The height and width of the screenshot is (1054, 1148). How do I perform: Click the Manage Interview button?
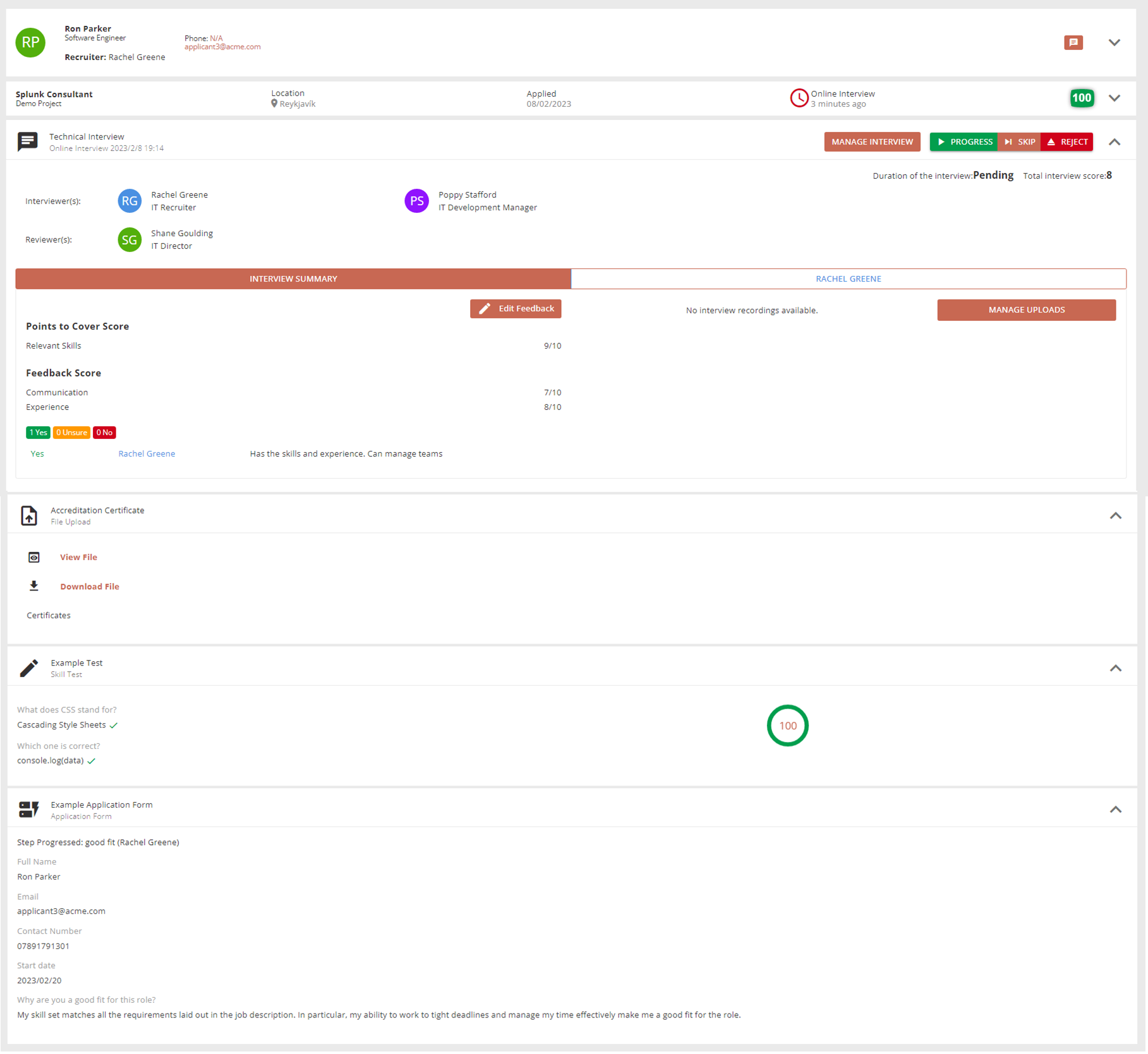pyautogui.click(x=872, y=141)
